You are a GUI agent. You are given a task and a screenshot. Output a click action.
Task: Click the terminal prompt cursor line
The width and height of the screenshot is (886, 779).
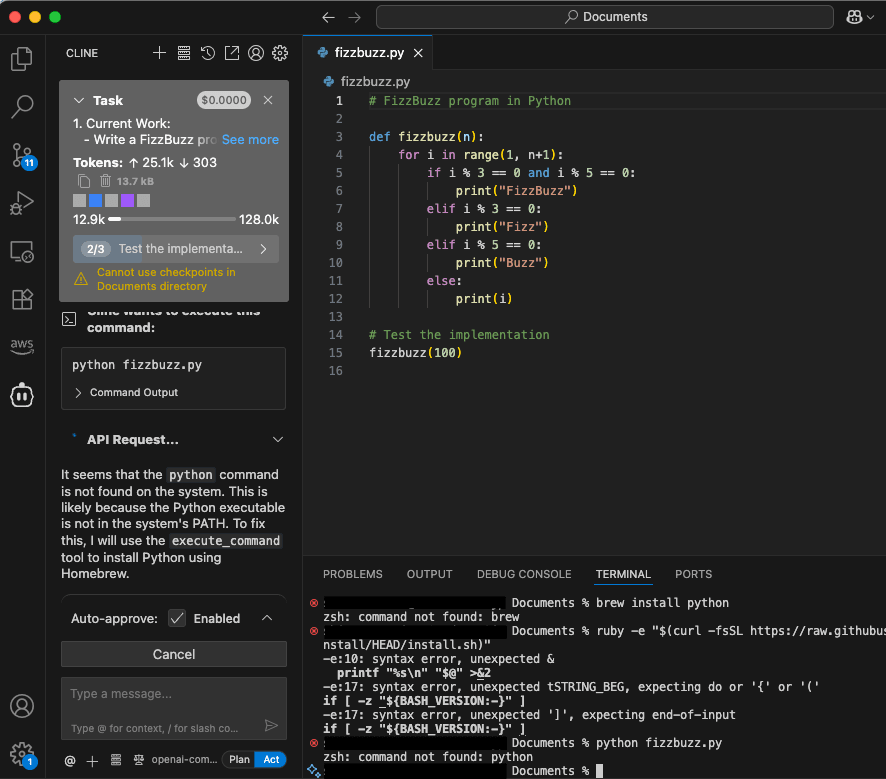pos(599,771)
